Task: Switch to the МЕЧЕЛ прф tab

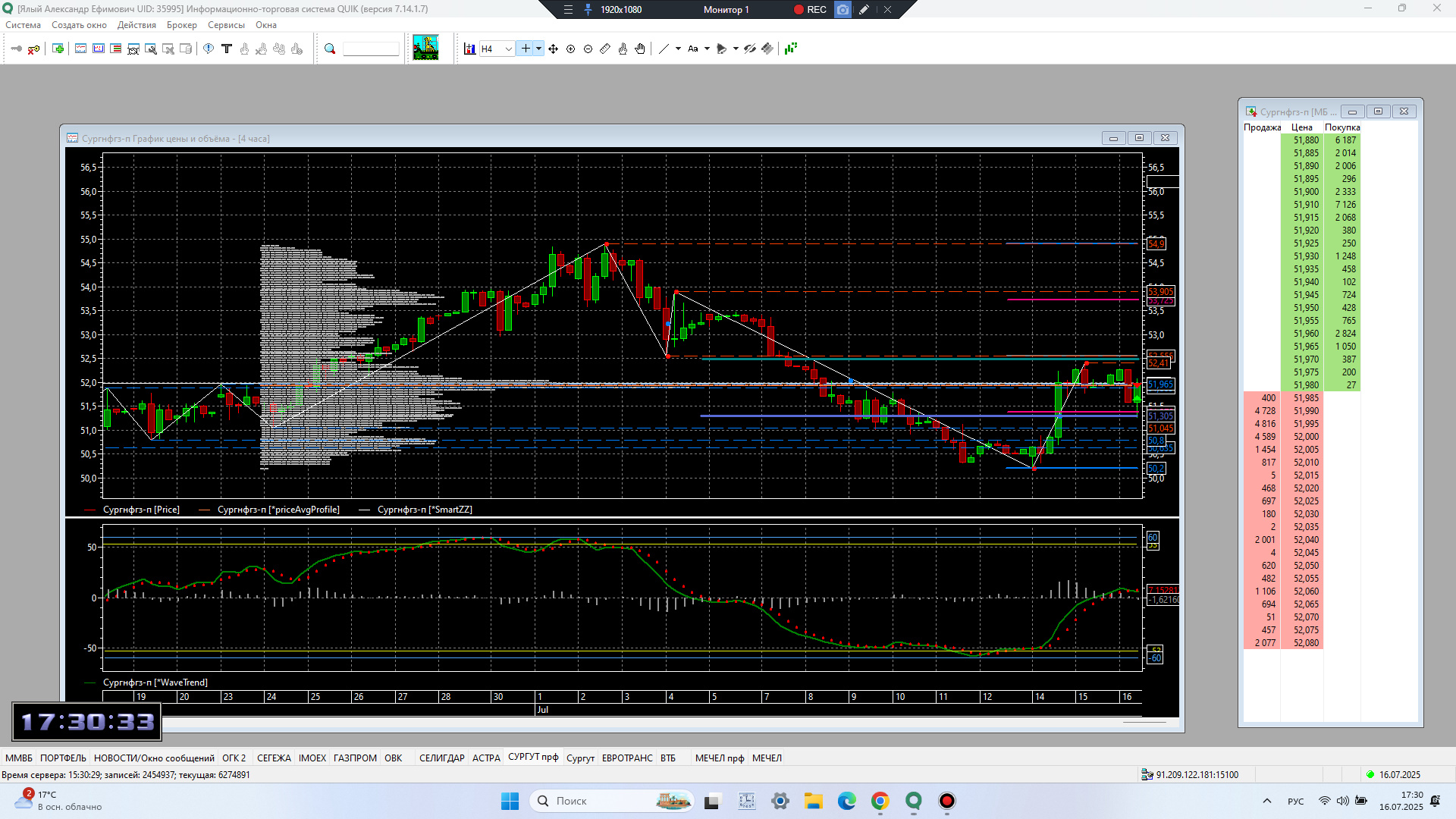Action: (719, 758)
